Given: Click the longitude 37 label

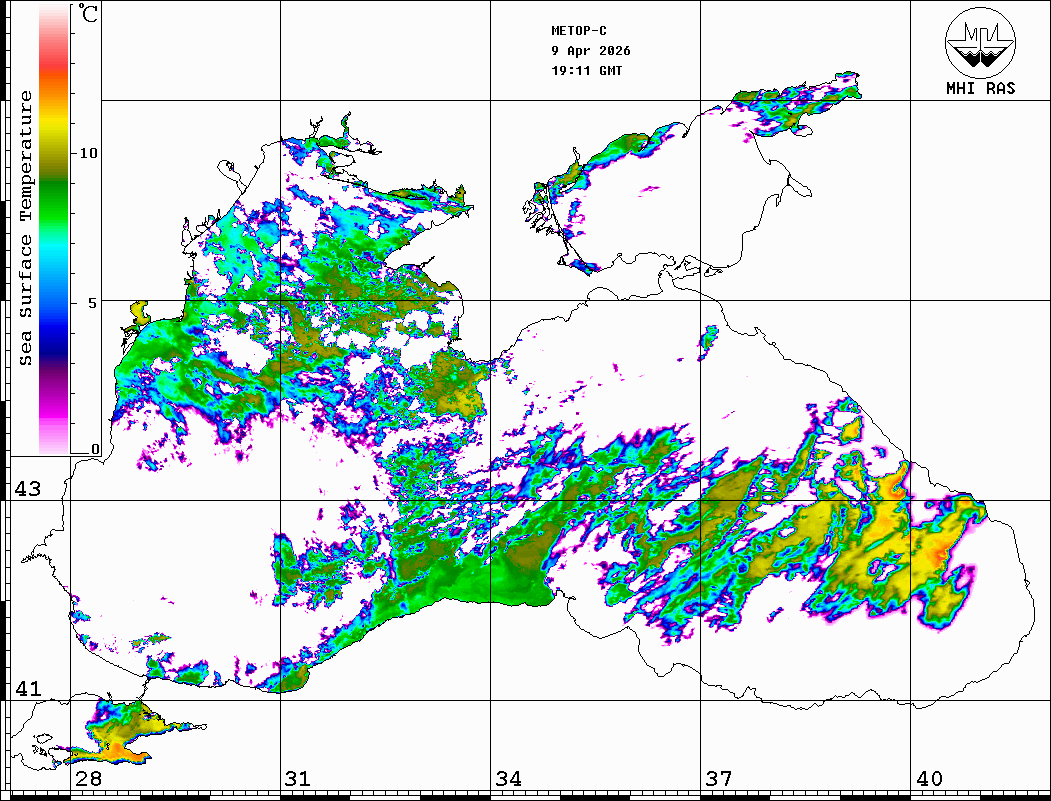Looking at the screenshot, I should 718,779.
